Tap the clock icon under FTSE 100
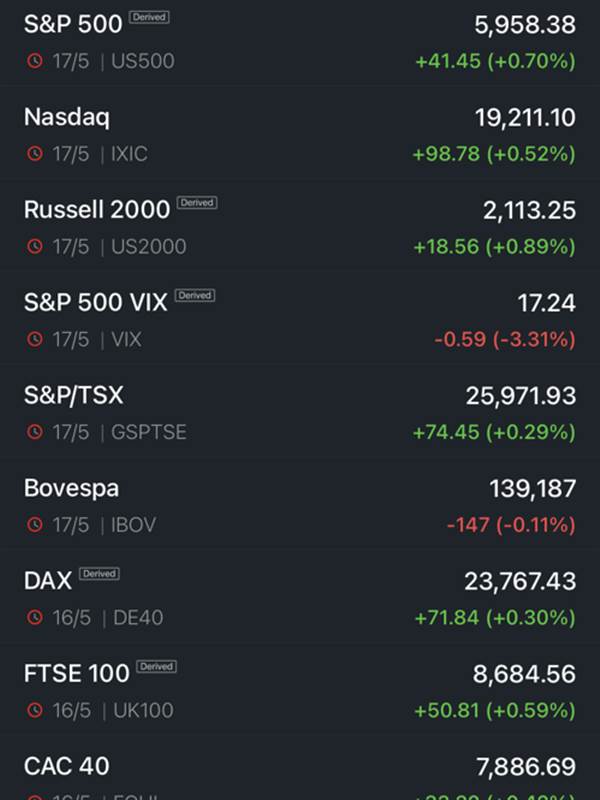 coord(35,710)
